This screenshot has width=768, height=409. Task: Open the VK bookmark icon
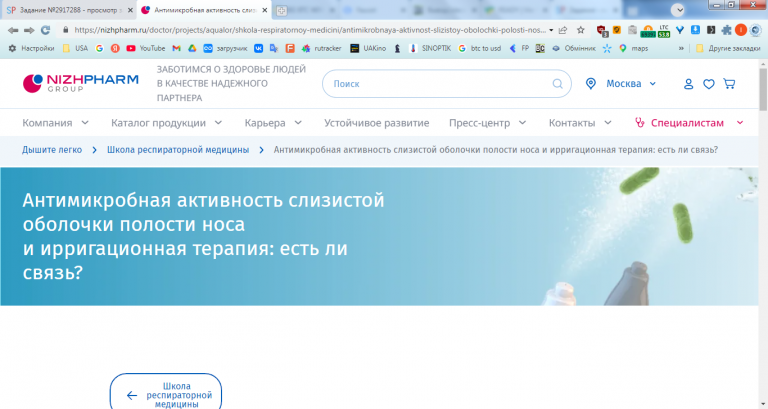[x=258, y=48]
